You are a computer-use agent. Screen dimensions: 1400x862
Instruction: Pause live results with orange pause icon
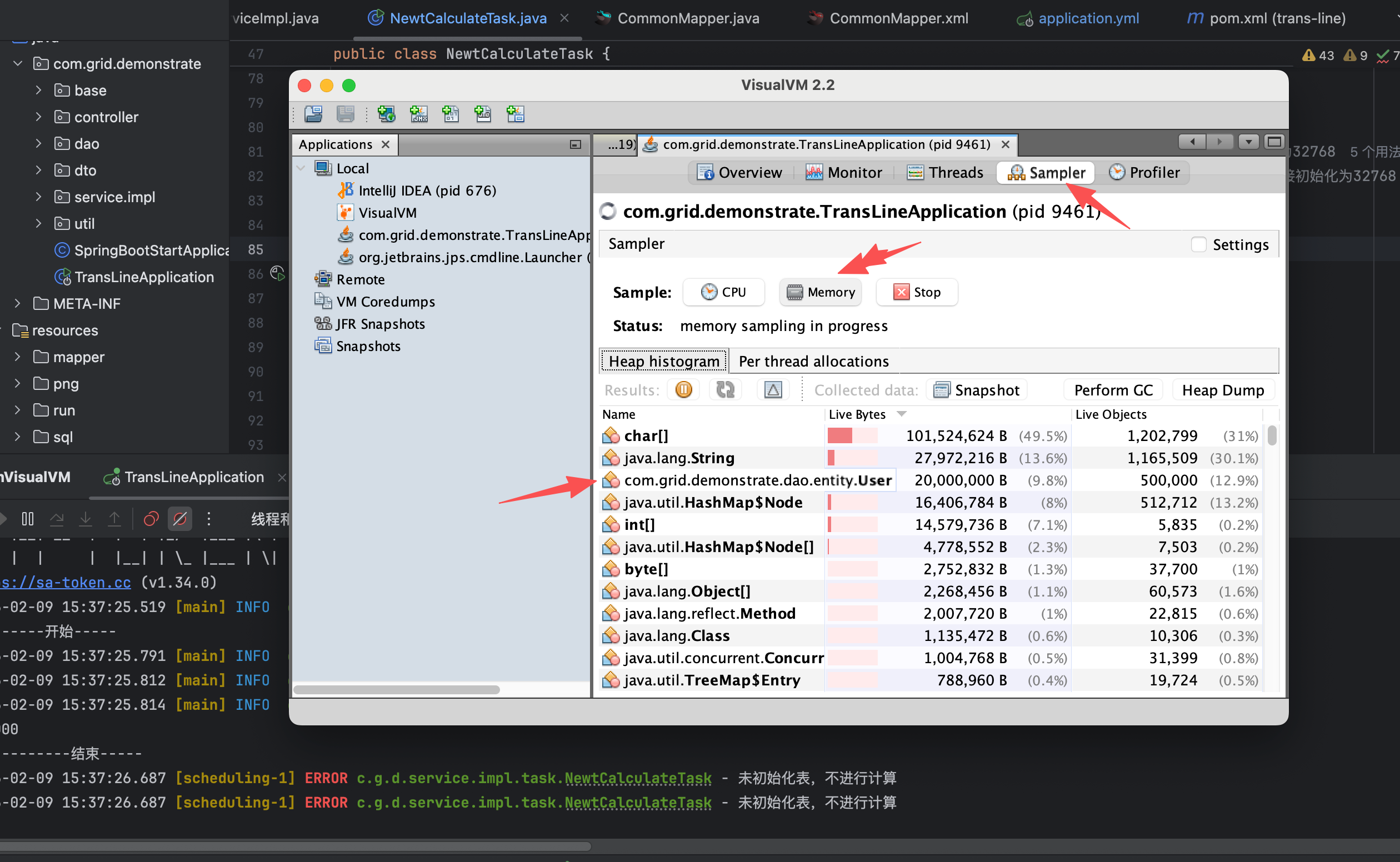tap(683, 390)
